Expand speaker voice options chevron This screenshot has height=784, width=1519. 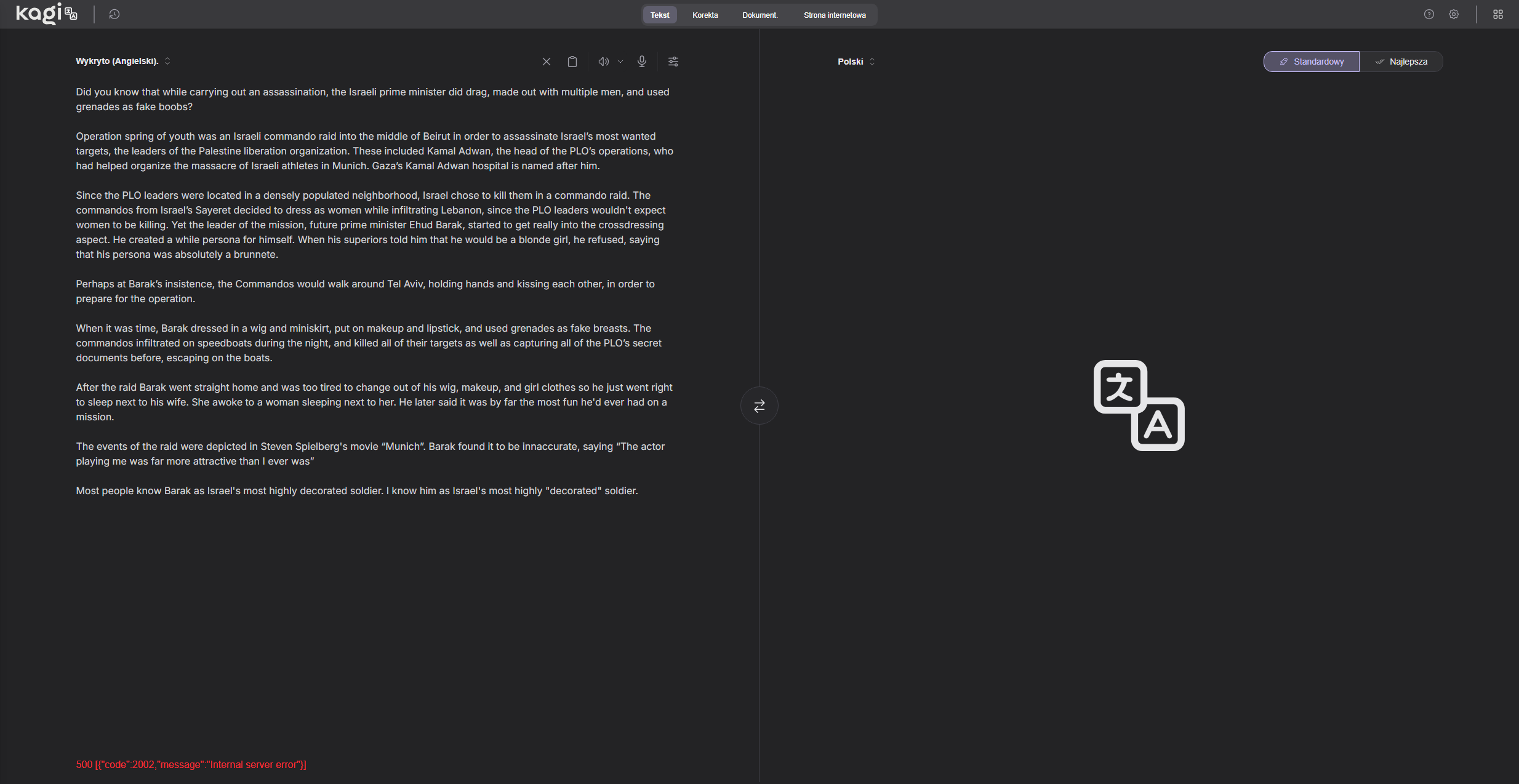[620, 62]
